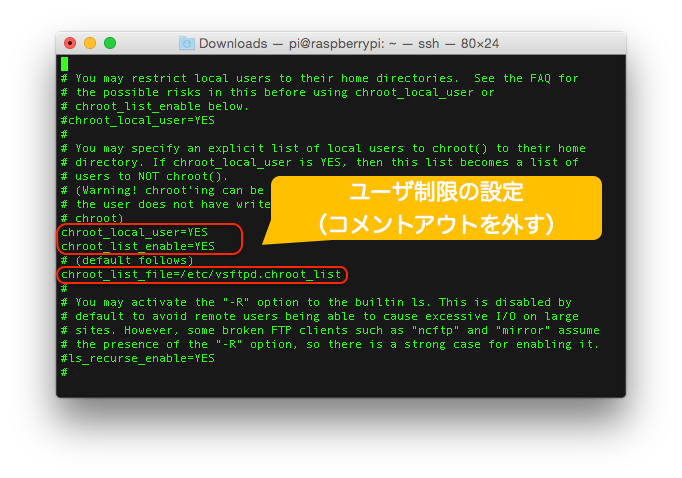682x478 pixels.
Task: Click line starting '# the presence of the "-R" option'
Action: pos(330,344)
